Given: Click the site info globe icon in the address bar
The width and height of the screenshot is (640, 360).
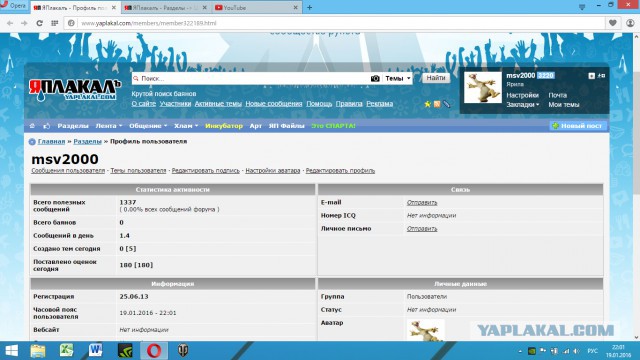Looking at the screenshot, I should 71,23.
